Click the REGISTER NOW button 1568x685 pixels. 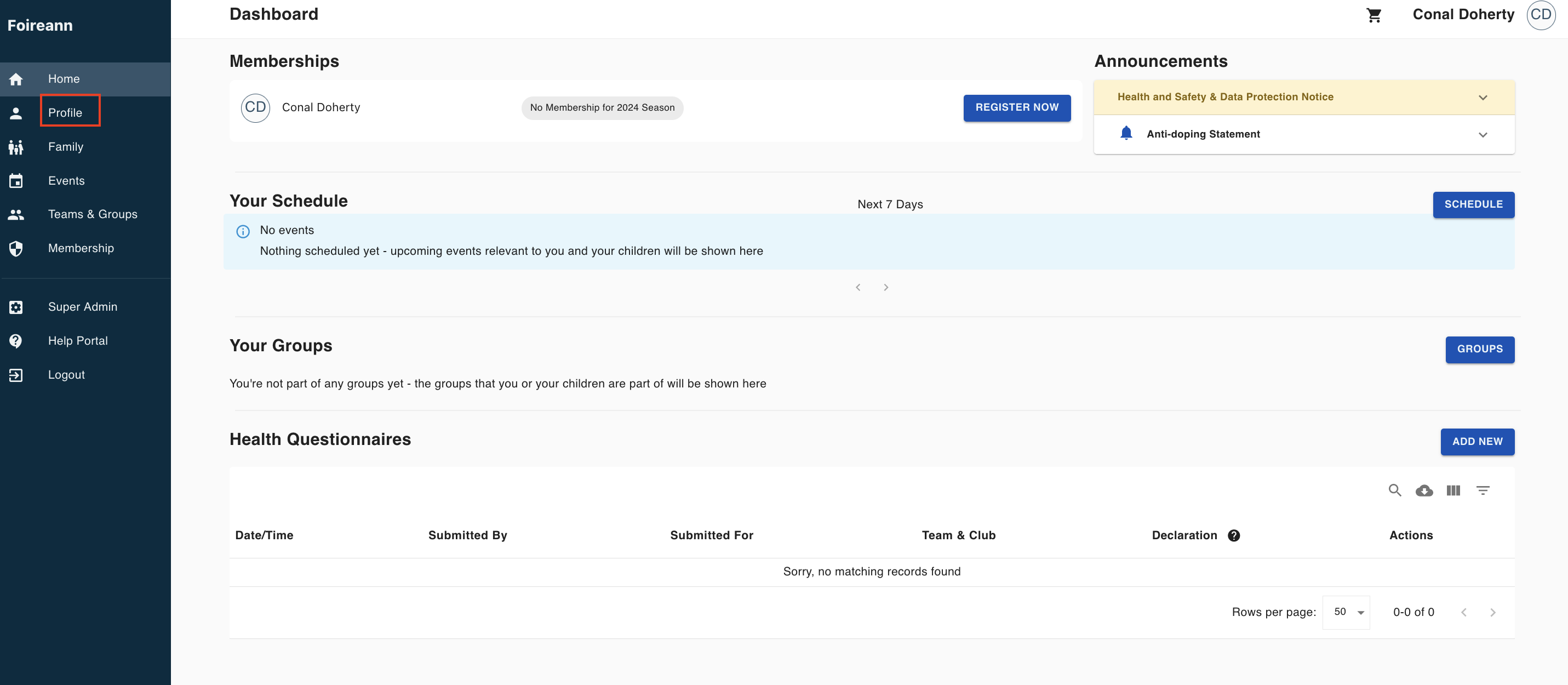[x=1016, y=108]
